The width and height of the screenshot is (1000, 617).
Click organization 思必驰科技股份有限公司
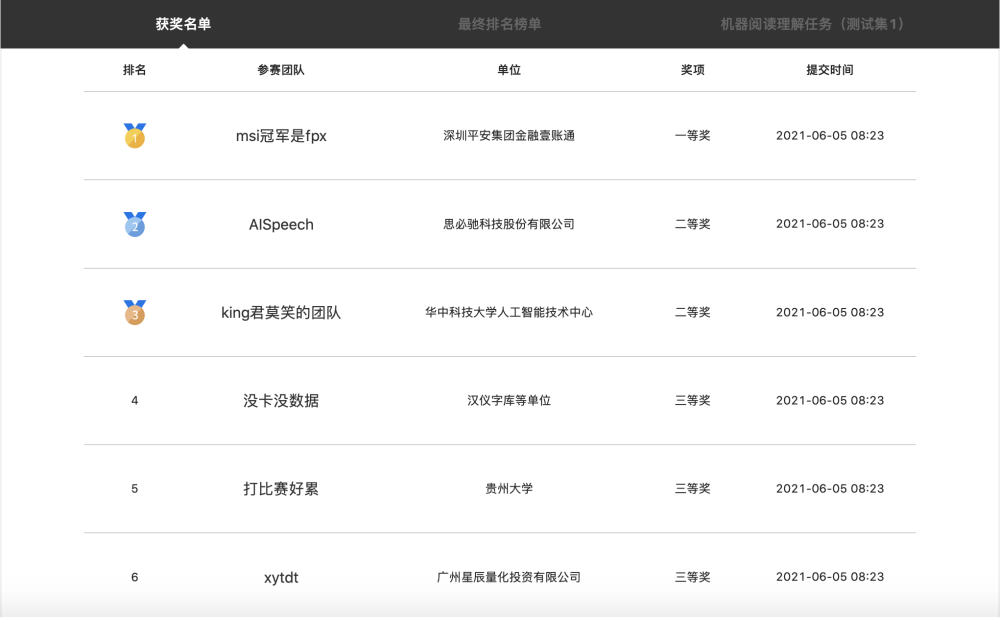click(x=509, y=224)
